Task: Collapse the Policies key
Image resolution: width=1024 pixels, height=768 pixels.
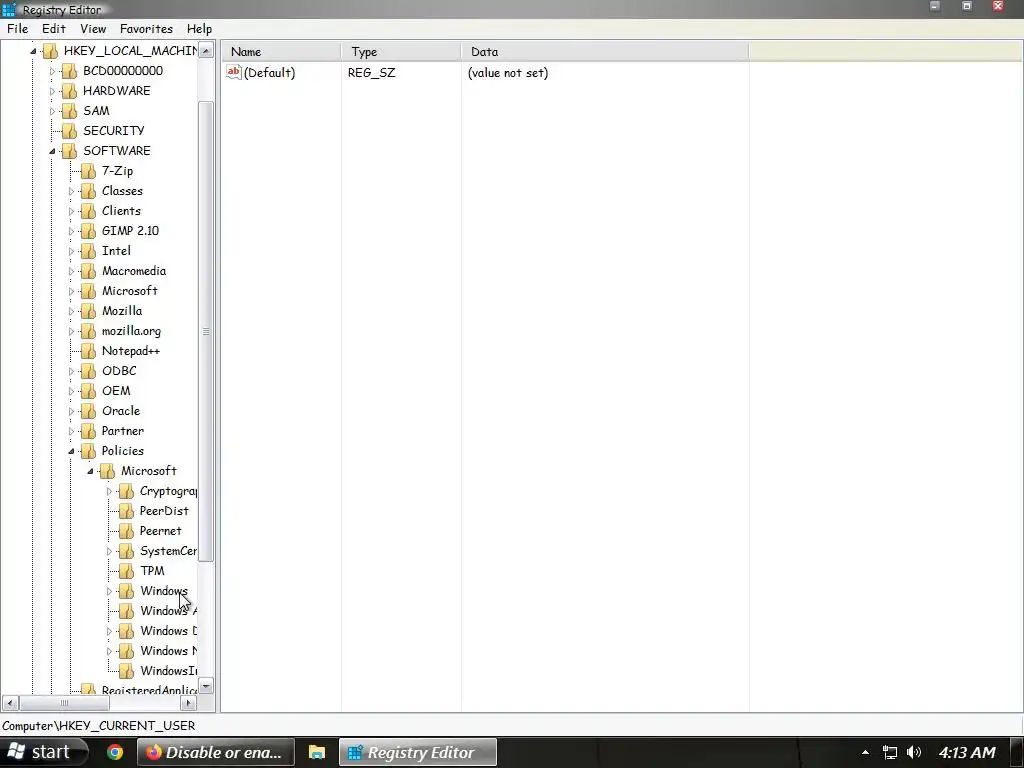Action: 71,451
